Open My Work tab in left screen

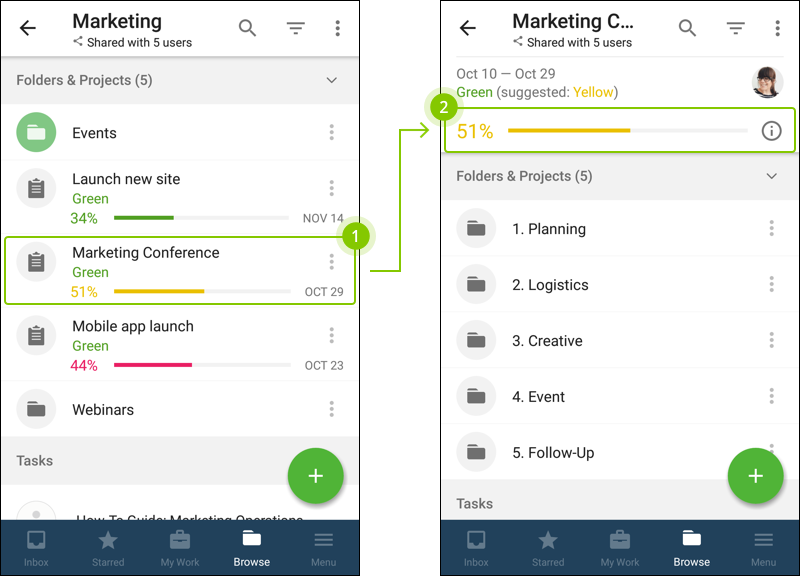click(180, 548)
